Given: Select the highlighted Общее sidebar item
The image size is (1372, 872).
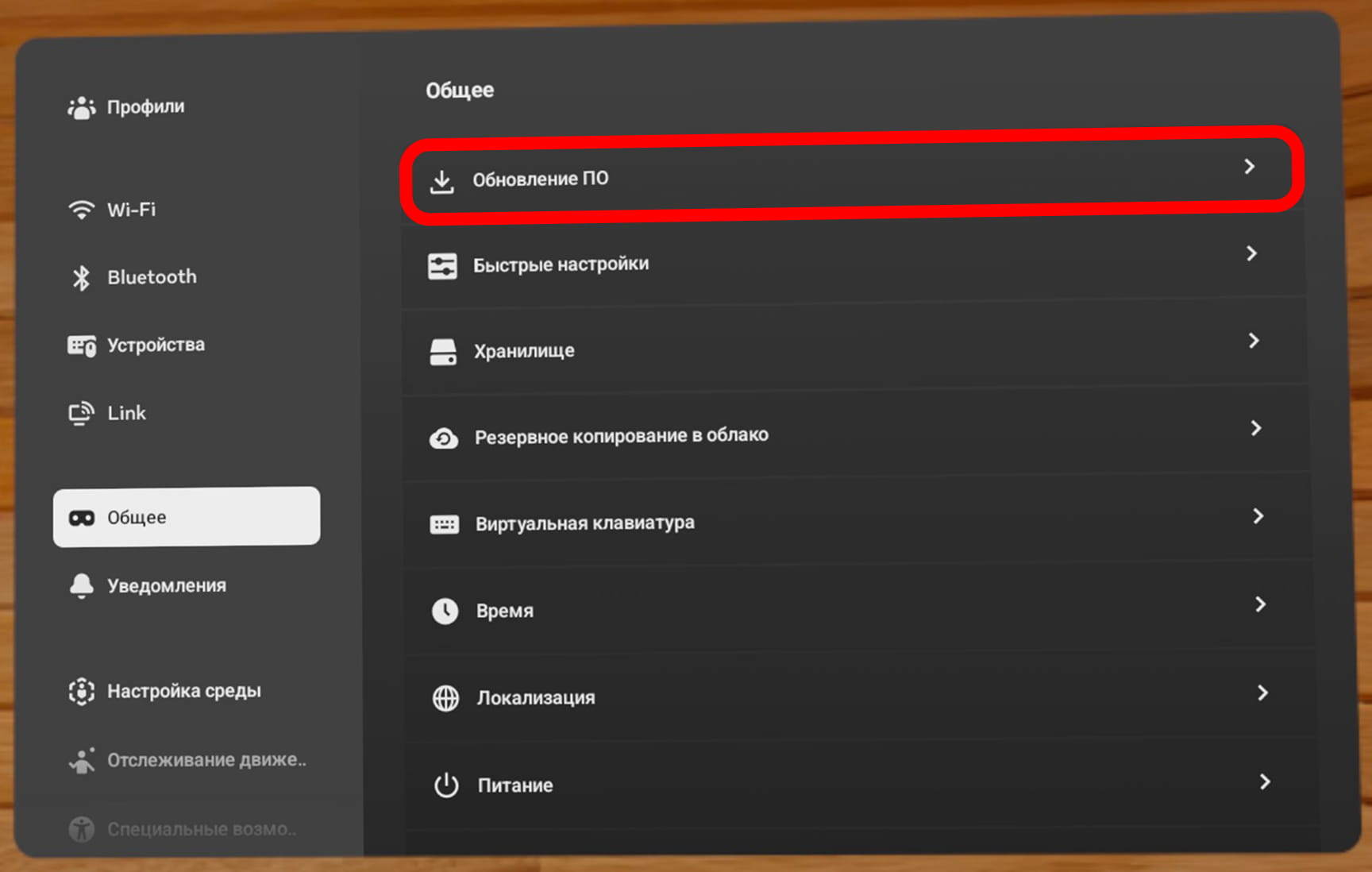Looking at the screenshot, I should point(187,517).
